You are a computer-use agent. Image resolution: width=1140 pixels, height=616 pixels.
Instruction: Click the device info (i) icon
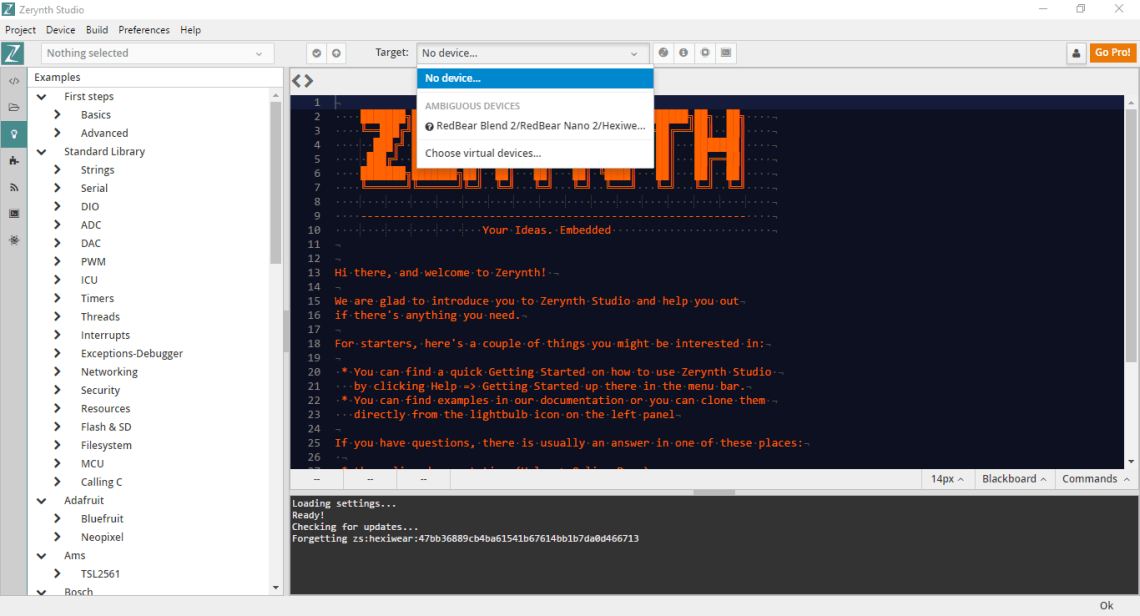(x=683, y=52)
